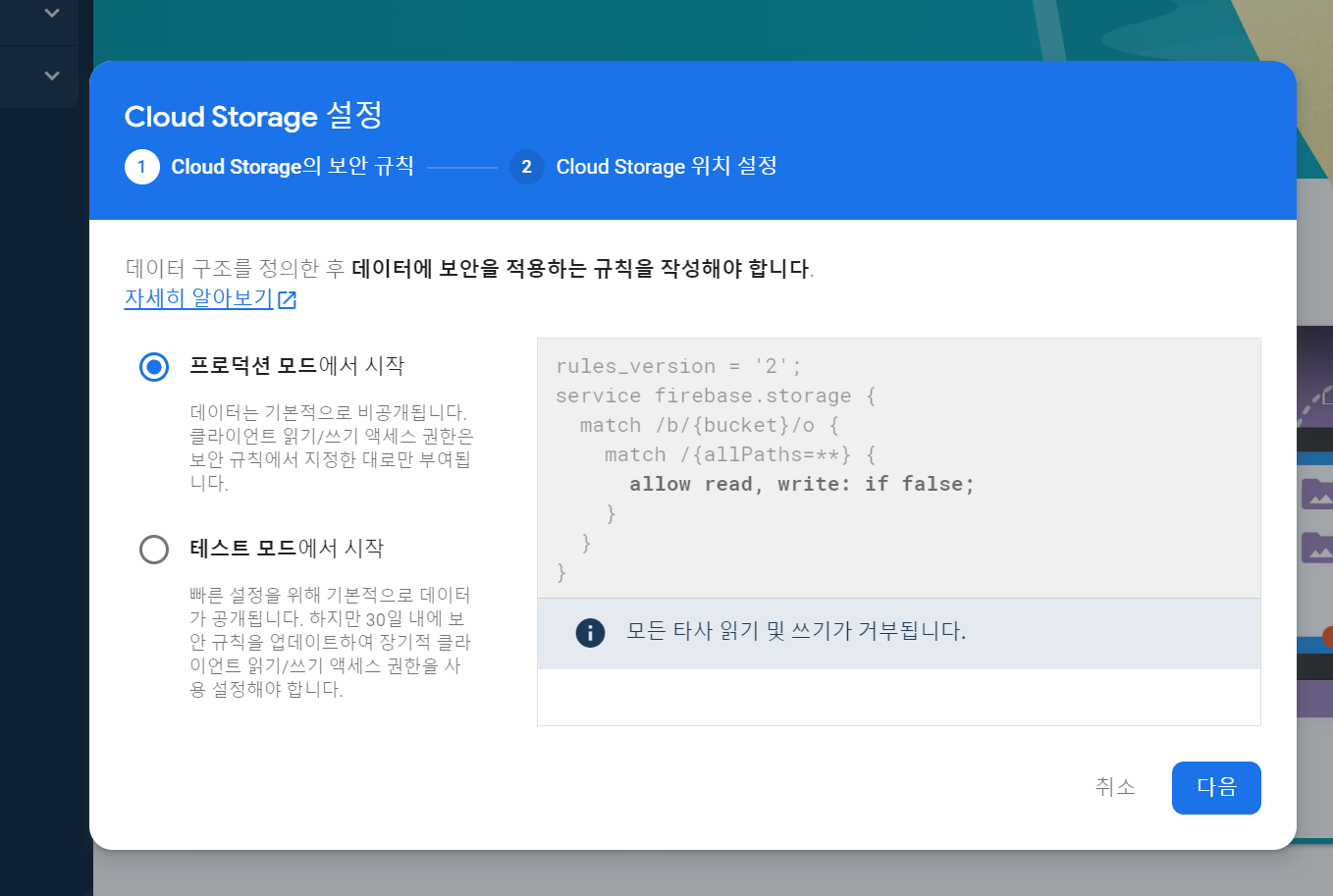Image resolution: width=1333 pixels, height=896 pixels.
Task: Click the external link icon beside 자세히 알아보기
Action: tap(287, 299)
